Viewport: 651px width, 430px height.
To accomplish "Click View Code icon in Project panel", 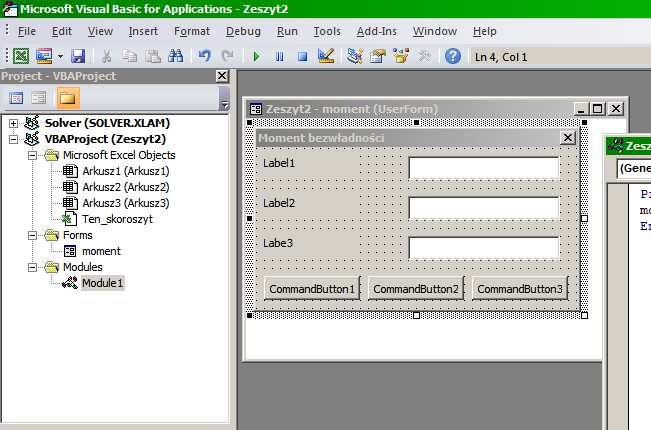I will point(16,98).
